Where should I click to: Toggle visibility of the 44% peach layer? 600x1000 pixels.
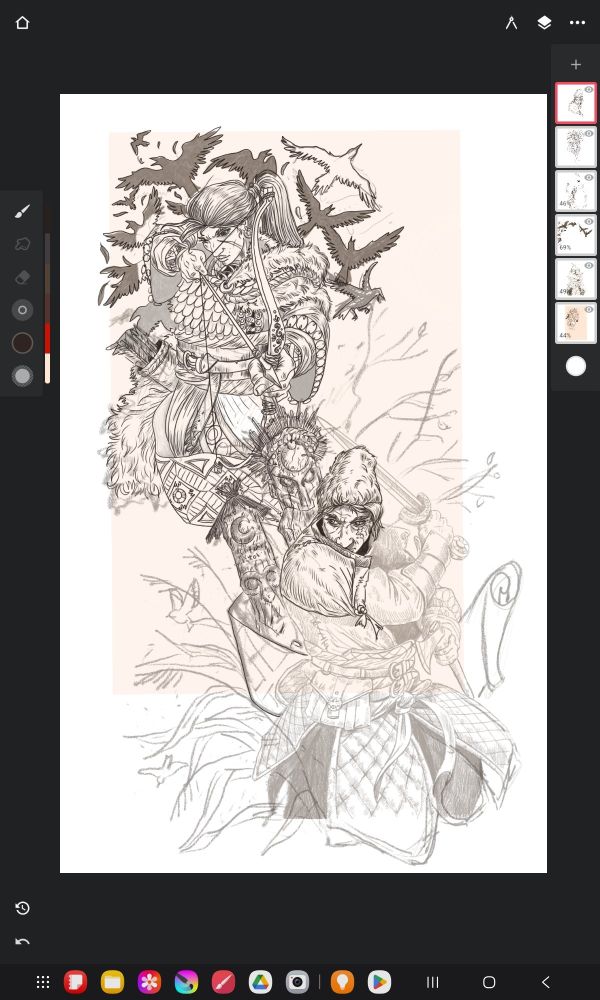[589, 310]
